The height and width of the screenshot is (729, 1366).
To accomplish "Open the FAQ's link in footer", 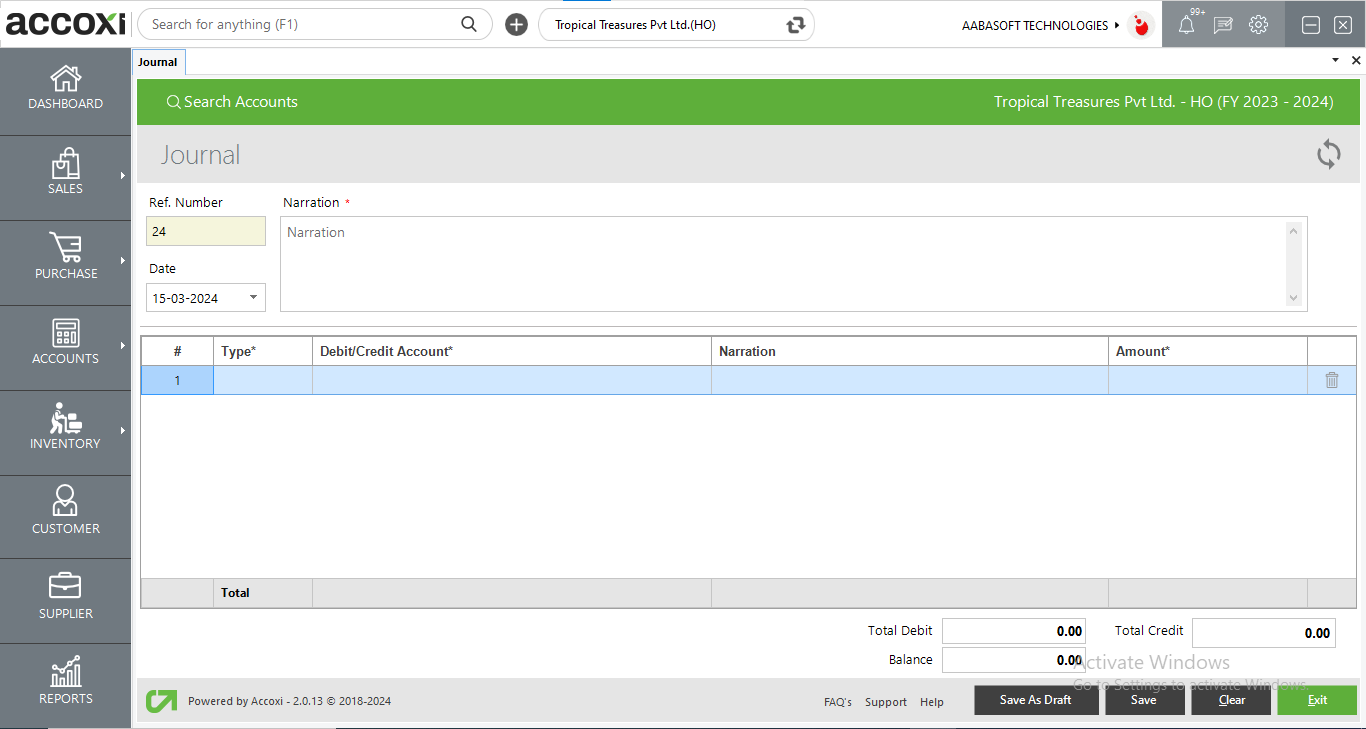I will [x=837, y=702].
